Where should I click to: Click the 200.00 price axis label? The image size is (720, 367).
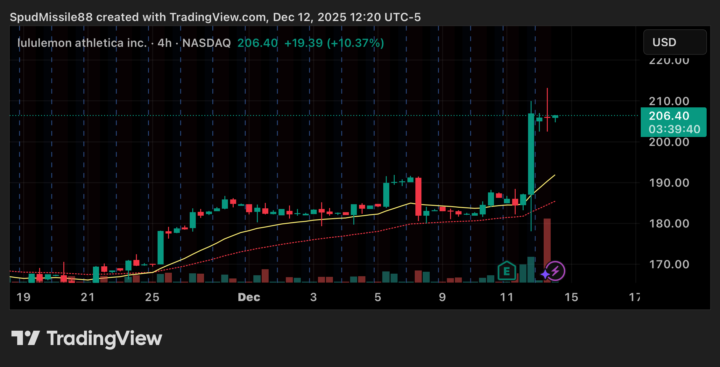point(669,142)
